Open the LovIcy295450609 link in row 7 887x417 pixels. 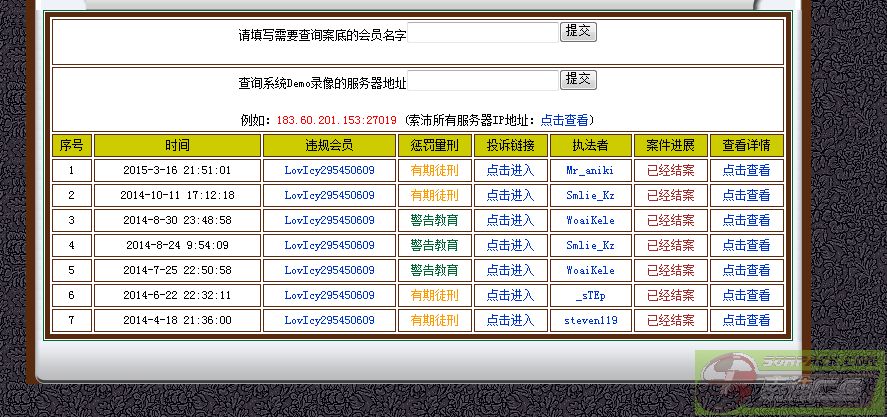coord(329,320)
